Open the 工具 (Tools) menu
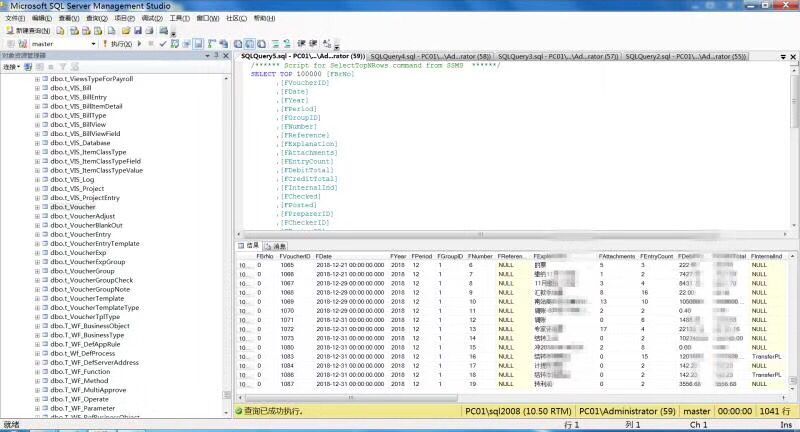 click(179, 18)
